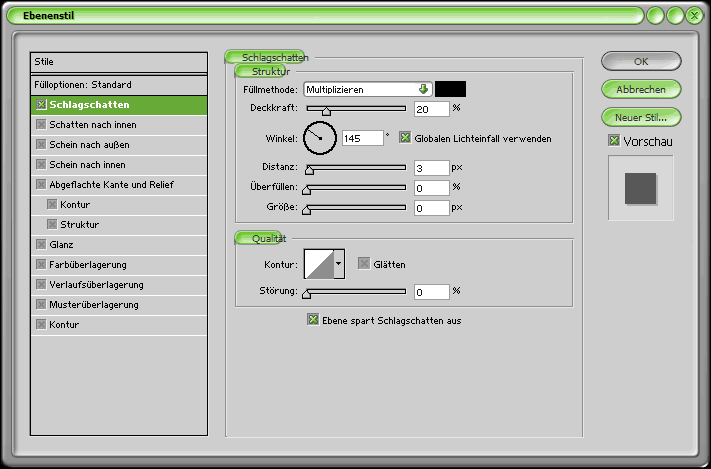Open the Füllmethode Multiplizieren dropdown

368,89
